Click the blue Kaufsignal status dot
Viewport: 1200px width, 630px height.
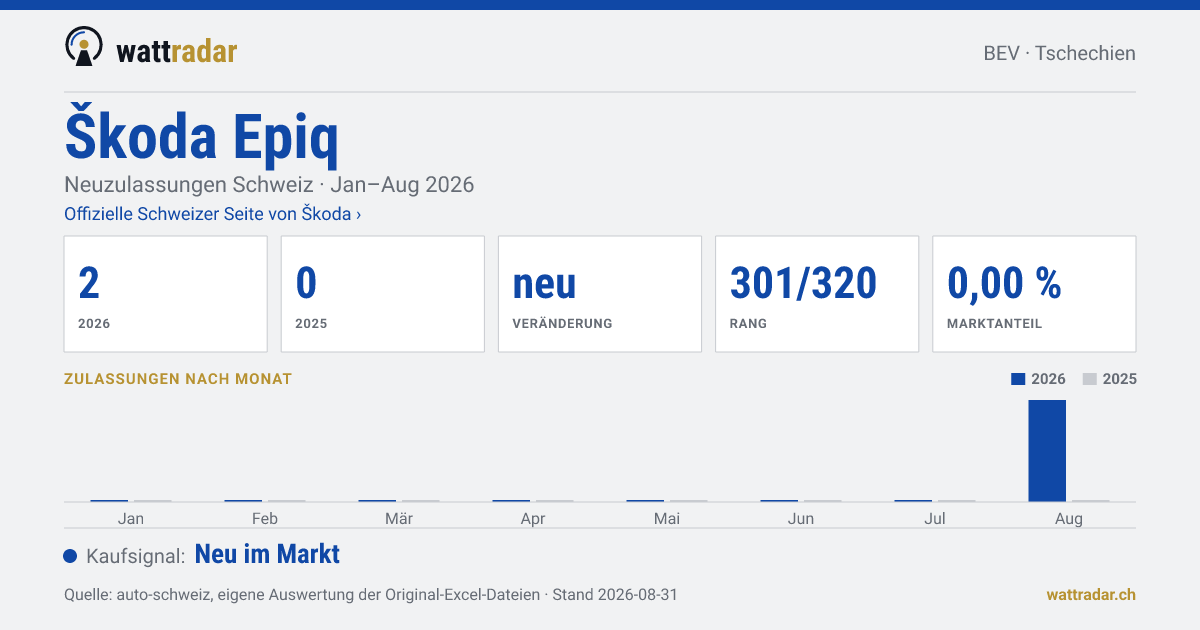(x=70, y=556)
